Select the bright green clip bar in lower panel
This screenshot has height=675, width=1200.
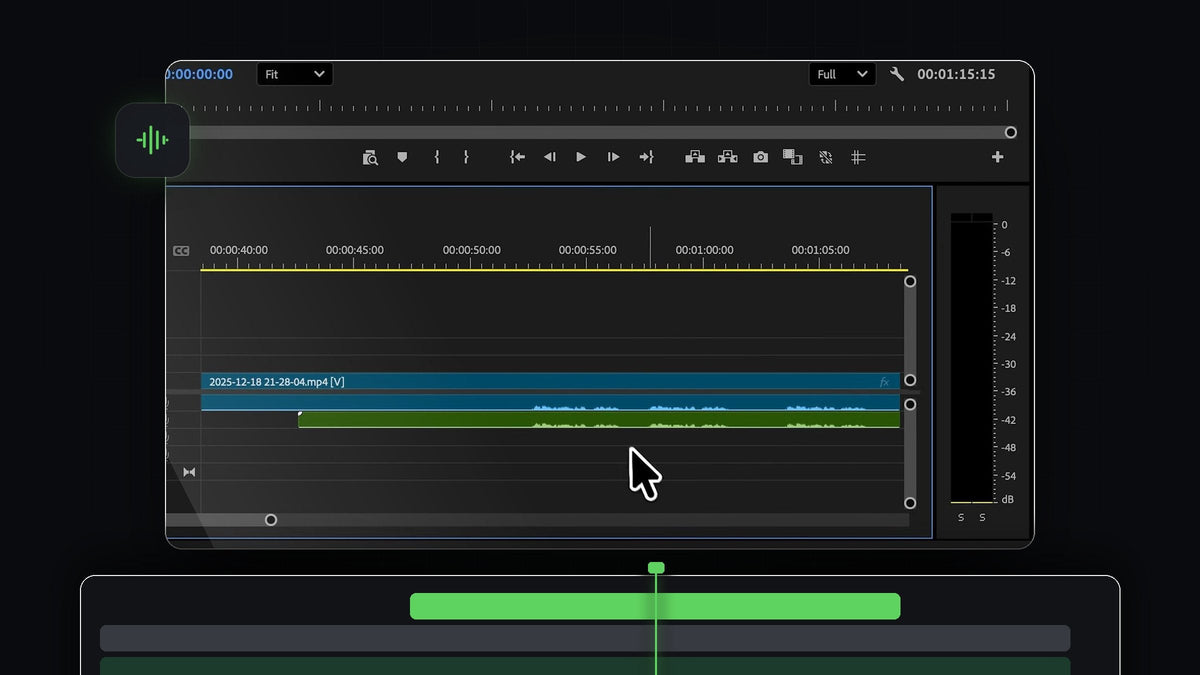[x=655, y=606]
